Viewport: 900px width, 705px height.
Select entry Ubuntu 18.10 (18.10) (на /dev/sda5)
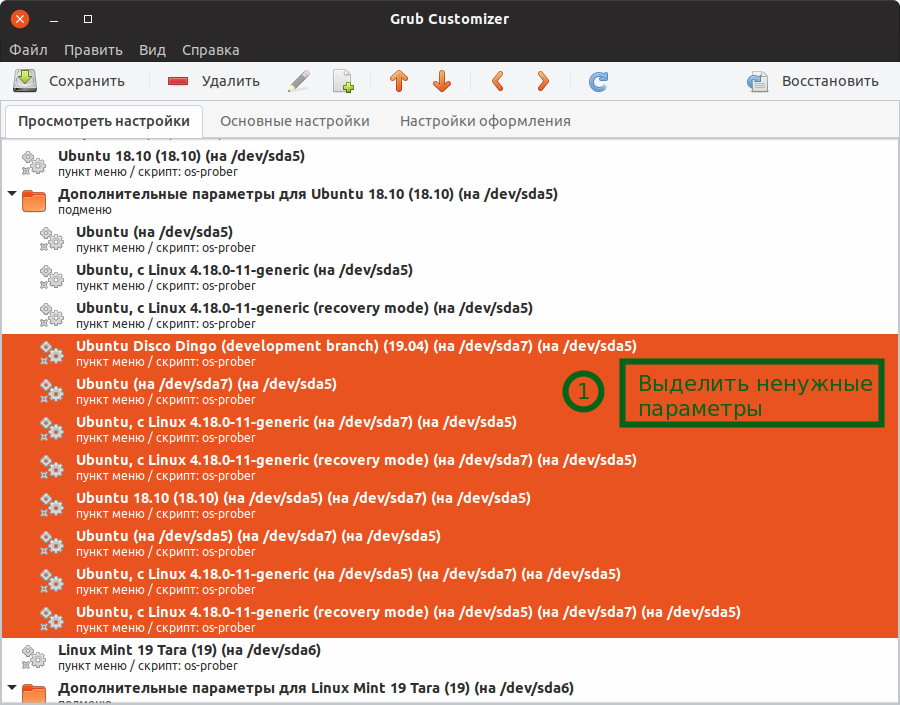[450, 163]
